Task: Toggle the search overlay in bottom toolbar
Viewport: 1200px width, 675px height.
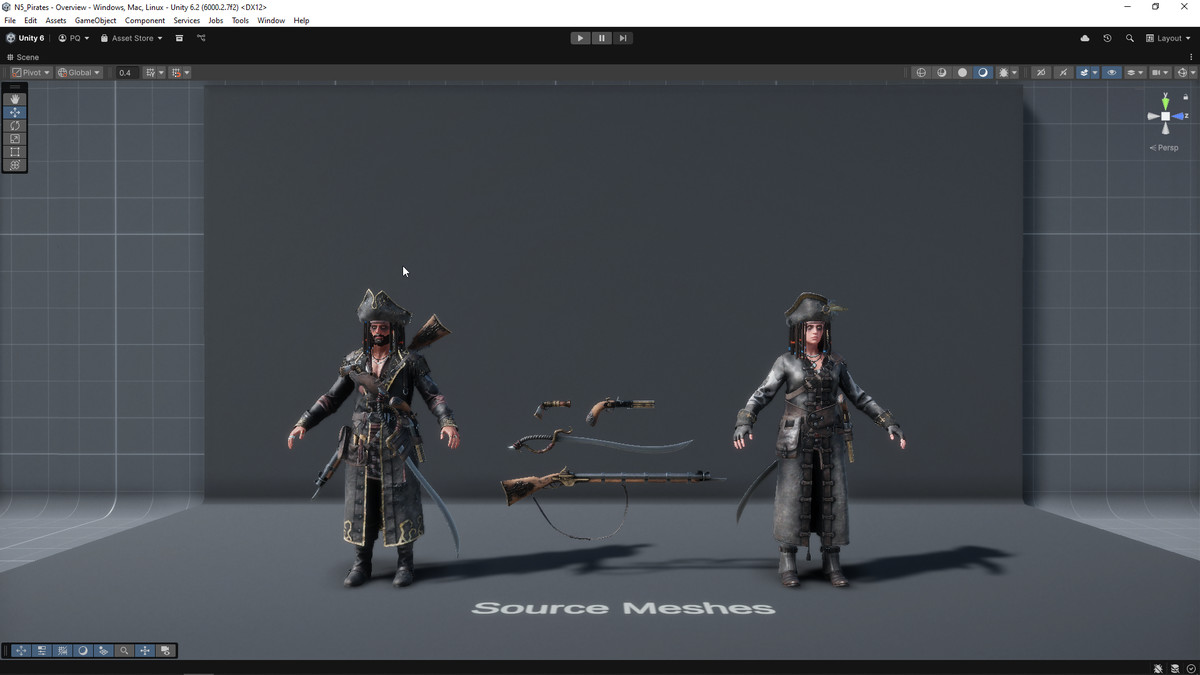Action: [x=124, y=650]
